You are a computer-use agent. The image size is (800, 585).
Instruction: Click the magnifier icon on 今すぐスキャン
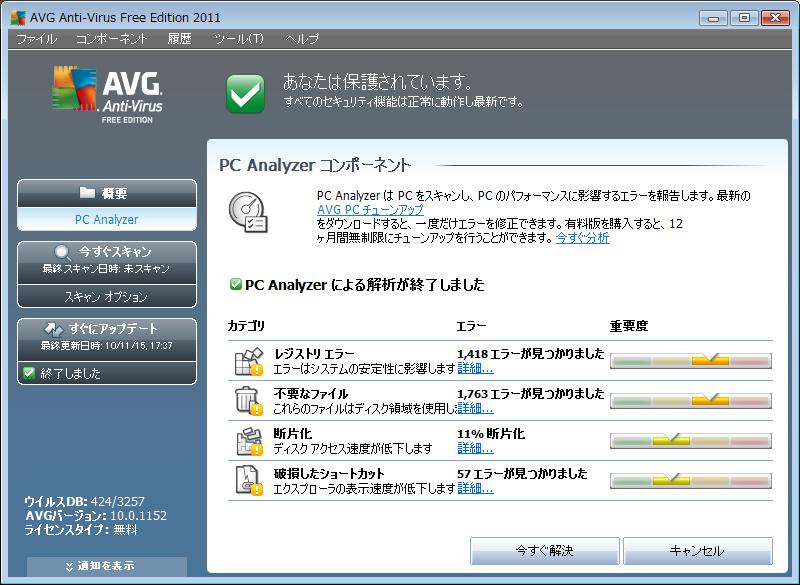click(x=62, y=252)
